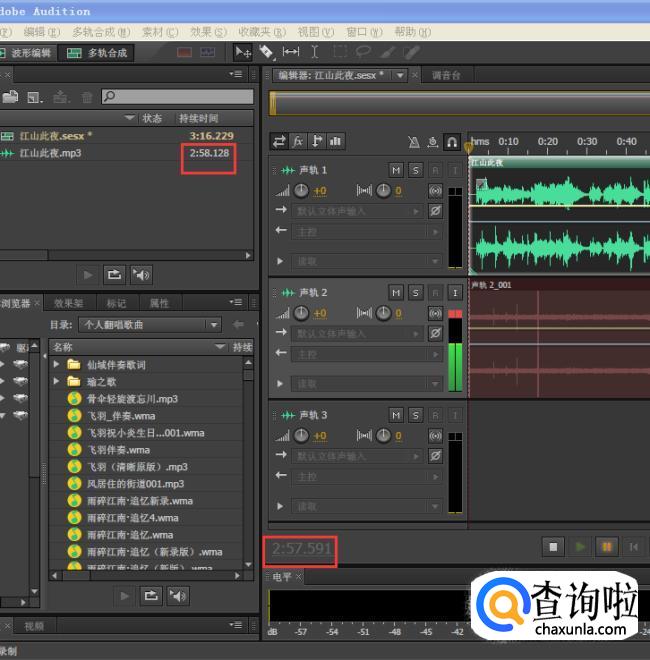Toggle the metronome icon in the editor toolbar
The height and width of the screenshot is (660, 650).
click(x=415, y=142)
